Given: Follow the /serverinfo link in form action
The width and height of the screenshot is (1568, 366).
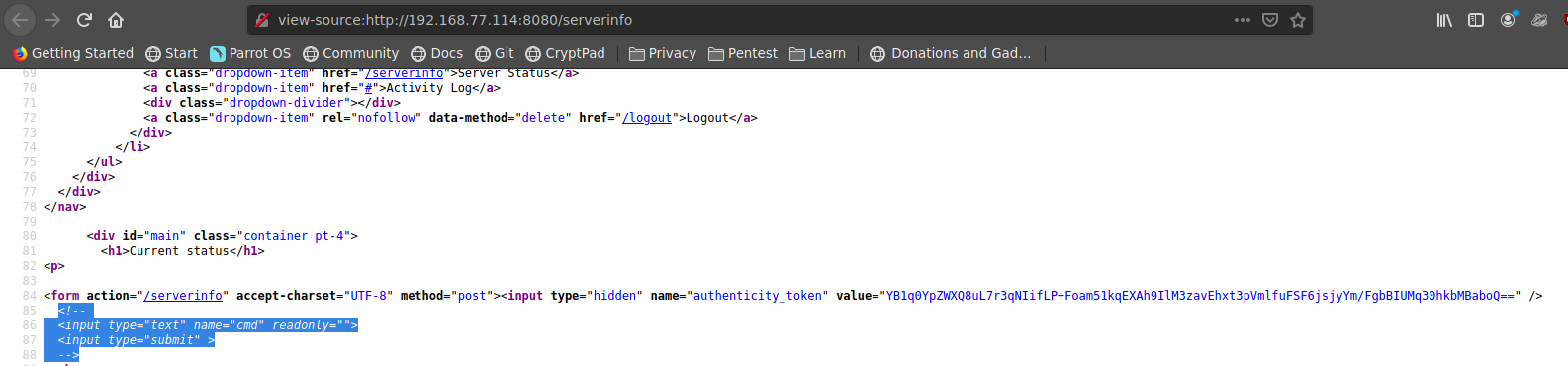Looking at the screenshot, I should (183, 296).
